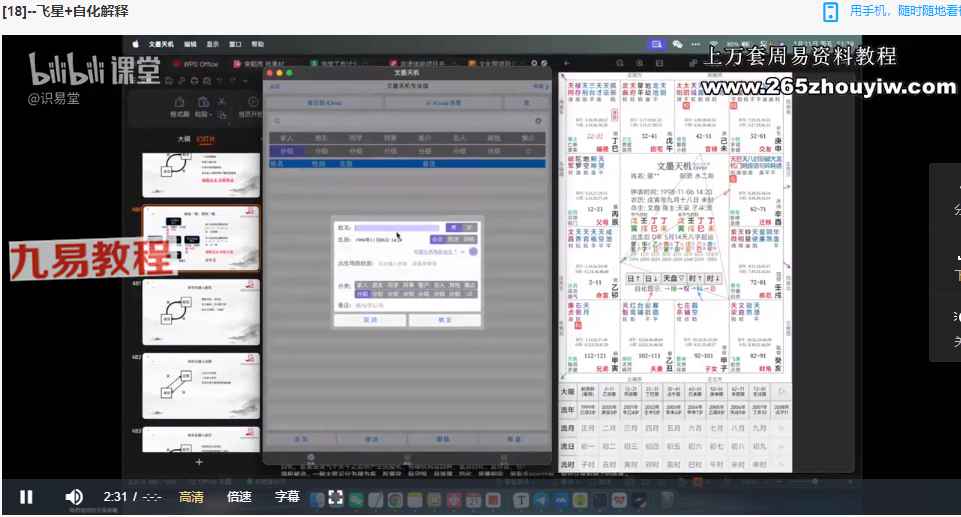Screen dimensions: 961x517
Task: Open the 高清 video quality menu
Action: point(191,496)
